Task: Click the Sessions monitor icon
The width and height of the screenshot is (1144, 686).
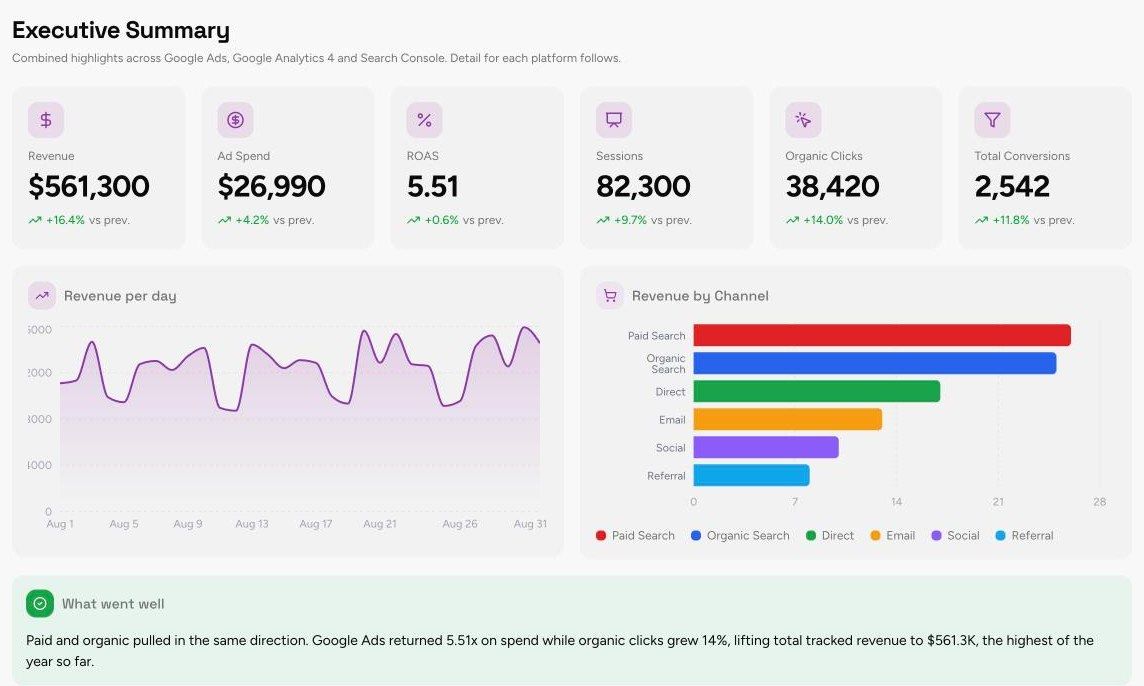Action: point(614,120)
